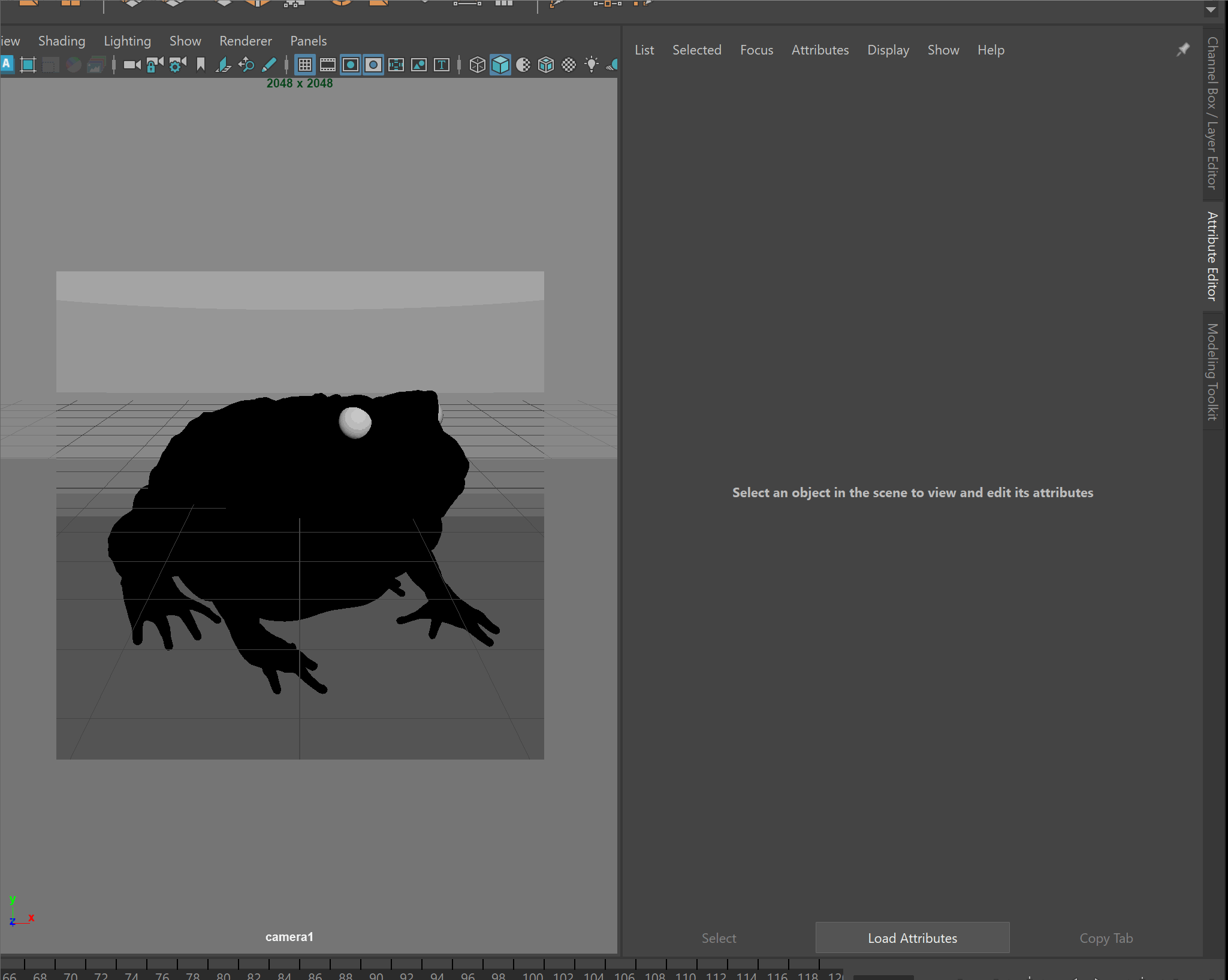Click the Select Camera icon

[132, 65]
